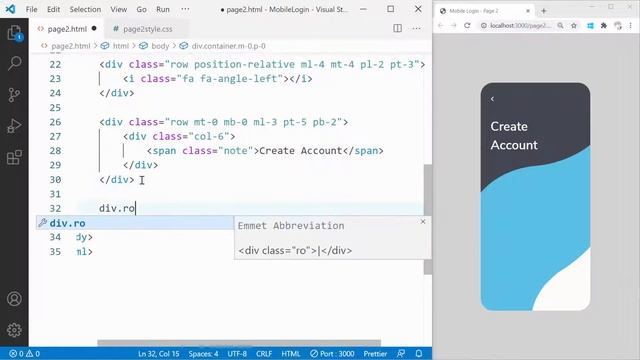The width and height of the screenshot is (640, 360).
Task: Click line number 26 in gutter
Action: pyautogui.click(x=55, y=122)
